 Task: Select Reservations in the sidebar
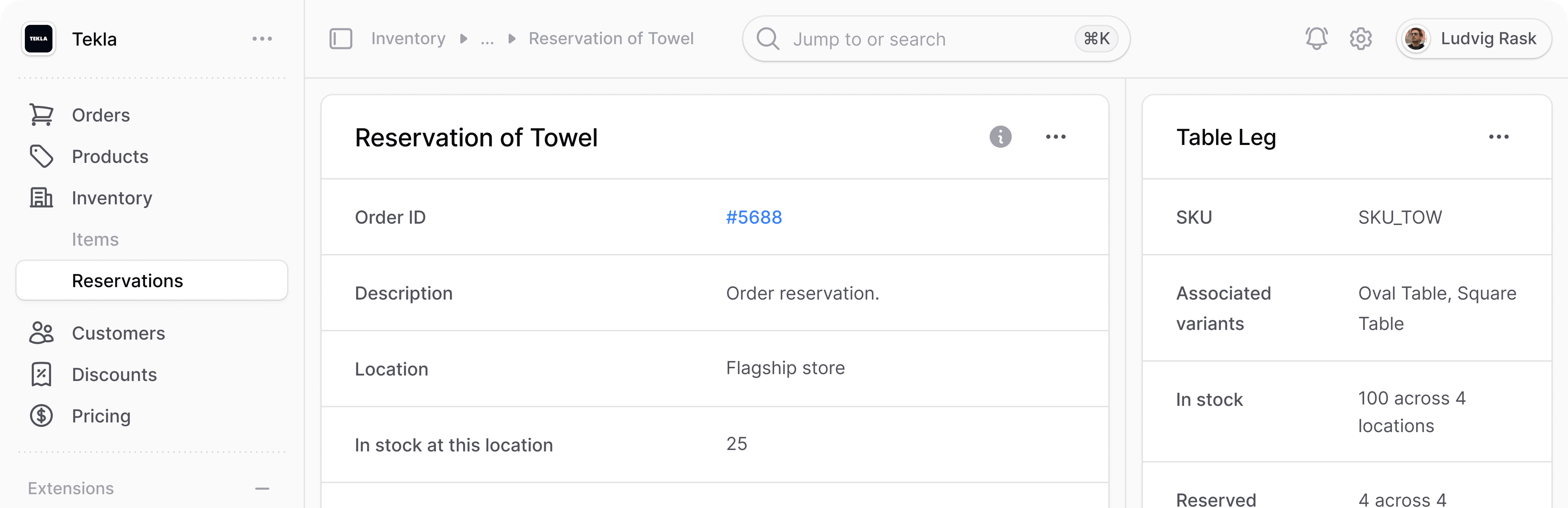click(151, 281)
